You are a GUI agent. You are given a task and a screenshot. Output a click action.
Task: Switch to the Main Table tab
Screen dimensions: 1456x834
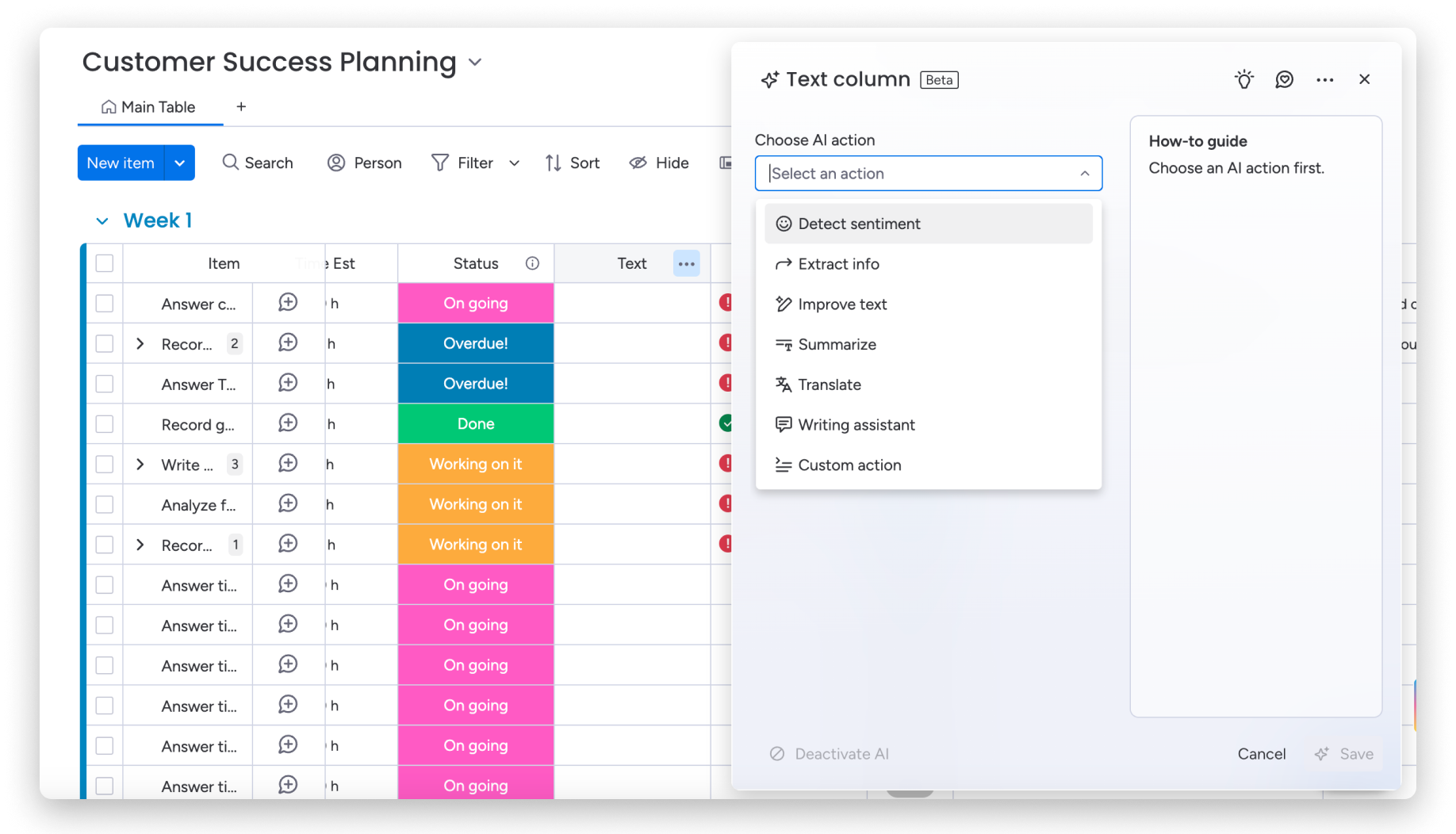click(x=150, y=107)
